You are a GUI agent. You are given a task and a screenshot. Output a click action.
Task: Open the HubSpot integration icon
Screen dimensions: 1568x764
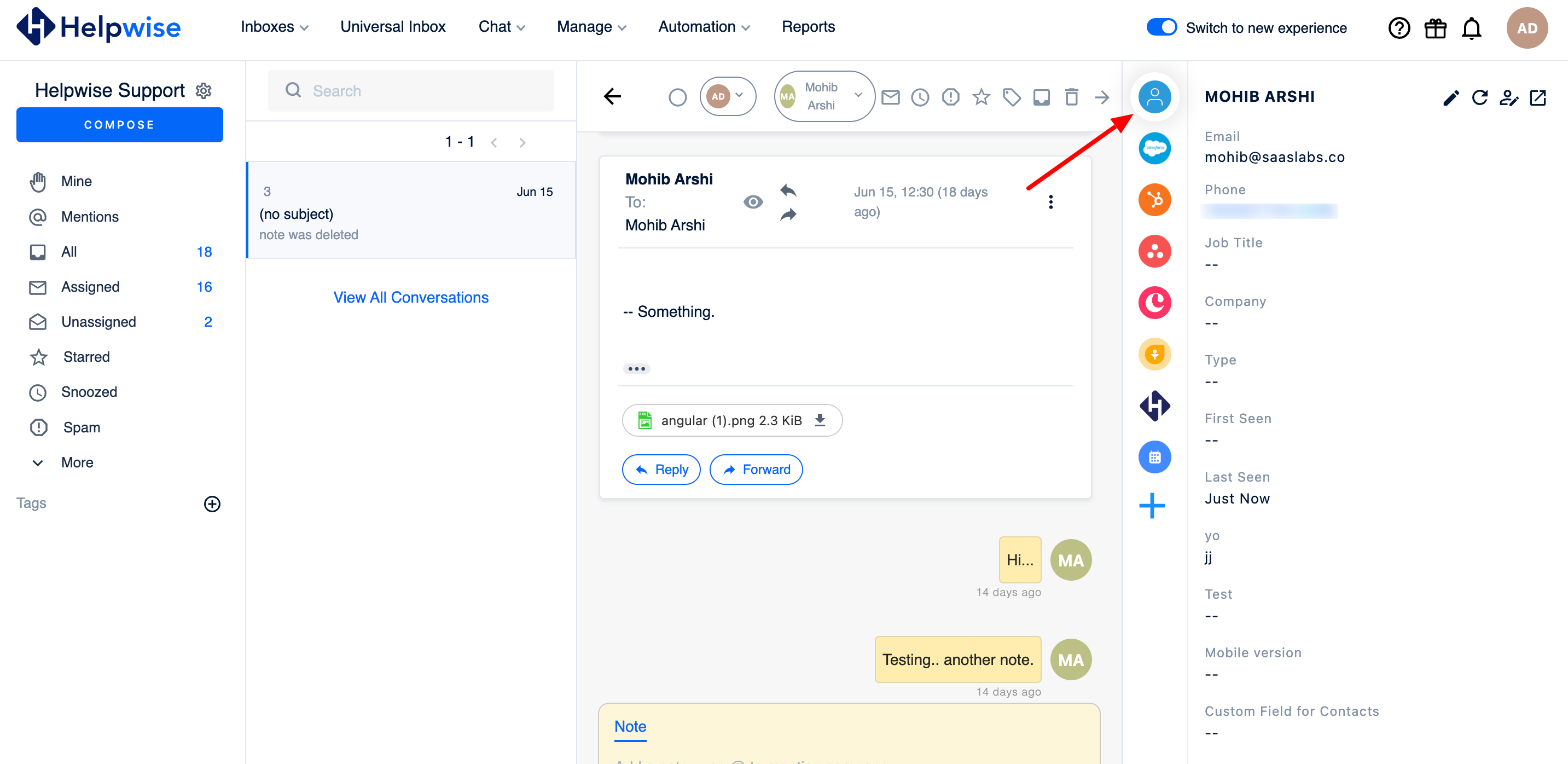1154,200
